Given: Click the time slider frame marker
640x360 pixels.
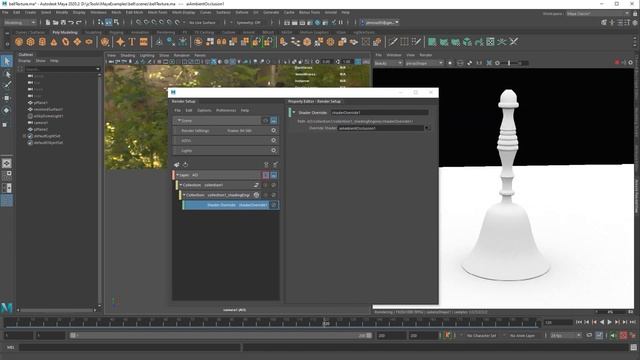Looking at the screenshot, I should click(x=325, y=322).
